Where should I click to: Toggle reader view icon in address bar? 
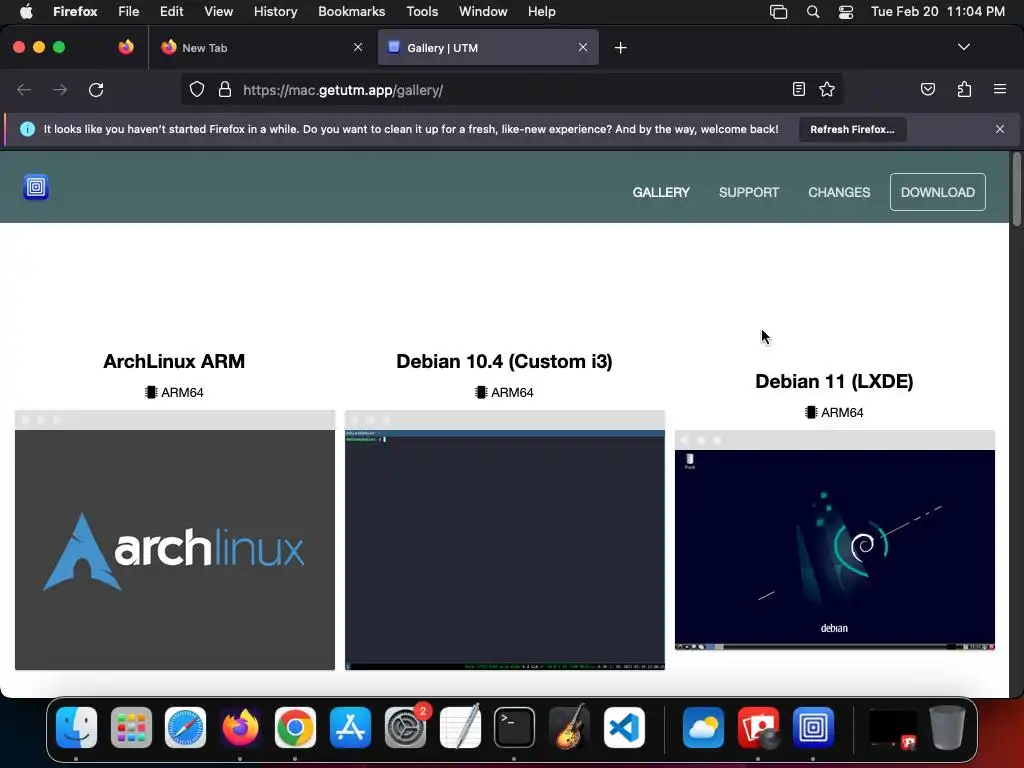click(x=798, y=89)
